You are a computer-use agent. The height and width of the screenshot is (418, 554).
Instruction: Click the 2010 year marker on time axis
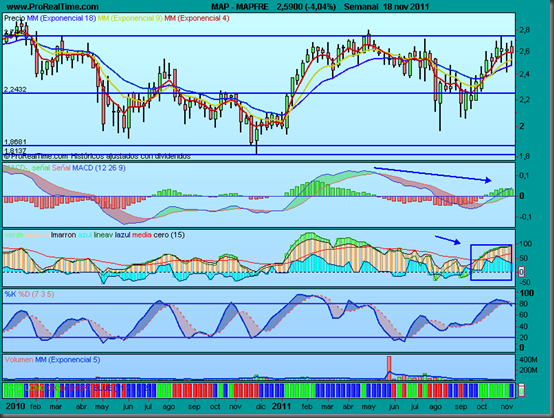coord(15,407)
